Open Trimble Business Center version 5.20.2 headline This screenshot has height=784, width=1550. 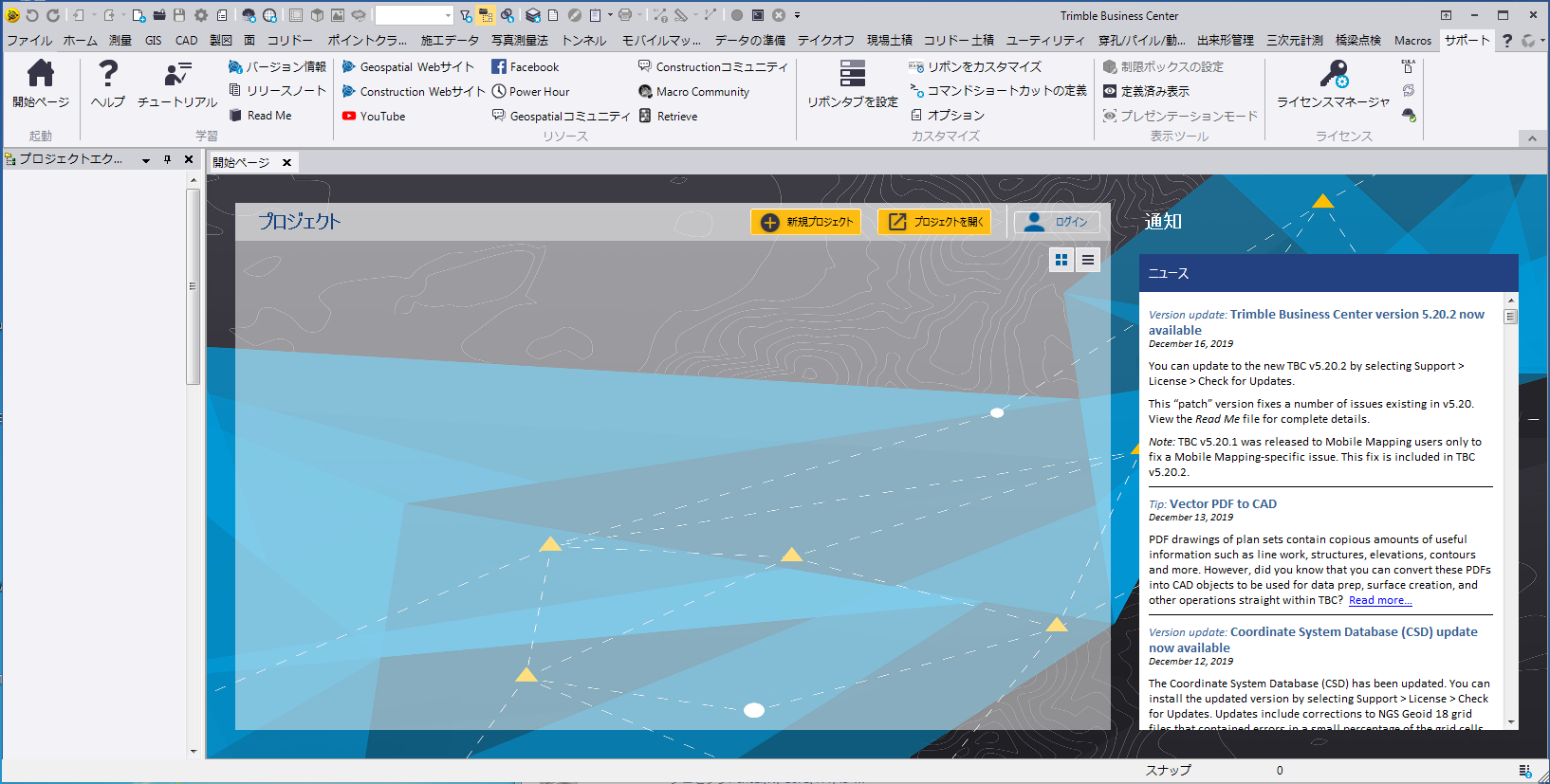pyautogui.click(x=1317, y=322)
